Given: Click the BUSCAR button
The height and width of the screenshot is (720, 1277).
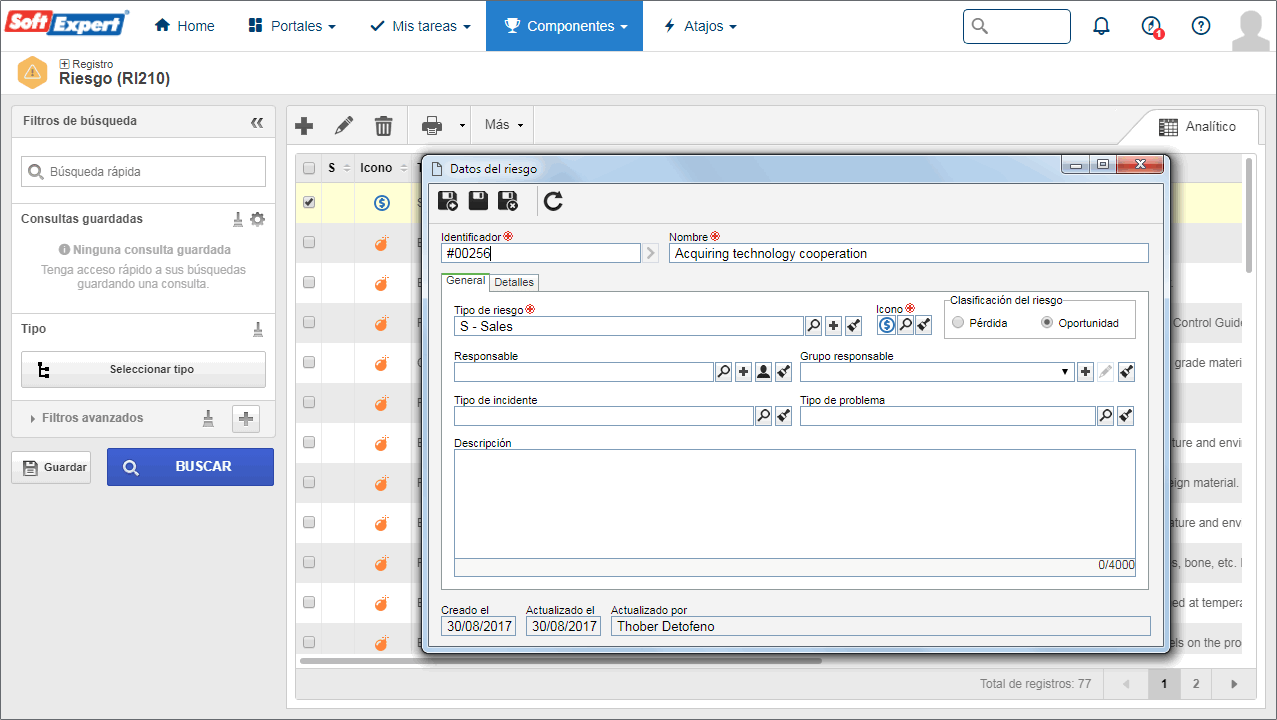Looking at the screenshot, I should pyautogui.click(x=190, y=467).
